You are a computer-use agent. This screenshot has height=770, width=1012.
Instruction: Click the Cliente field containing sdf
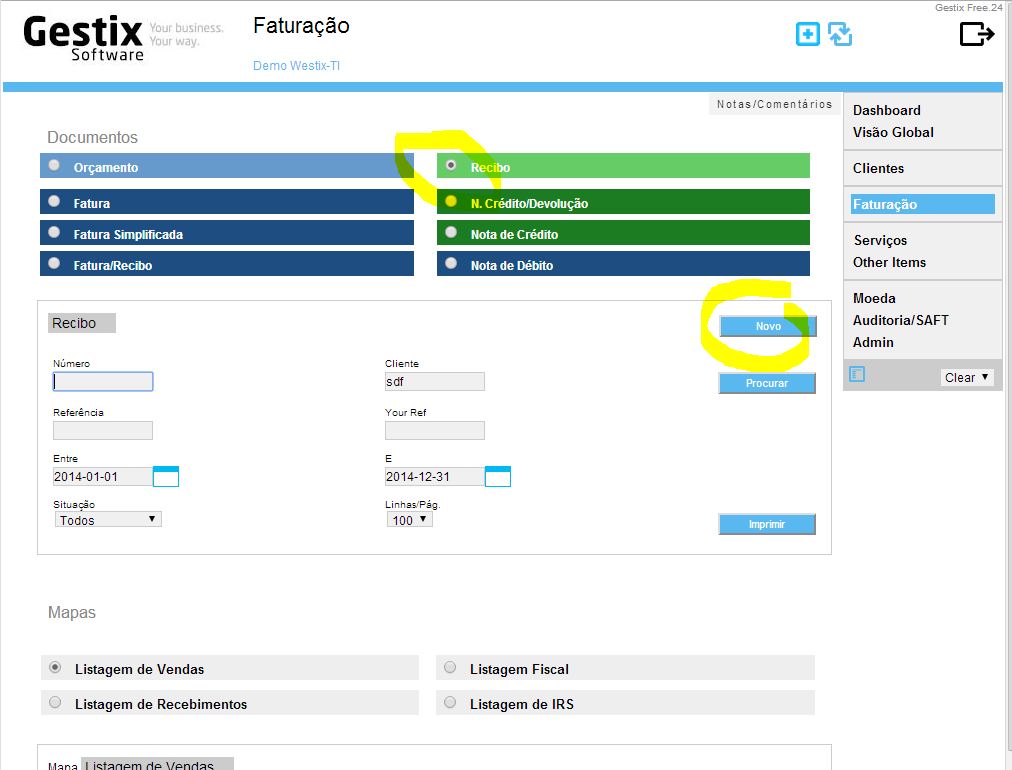click(434, 381)
